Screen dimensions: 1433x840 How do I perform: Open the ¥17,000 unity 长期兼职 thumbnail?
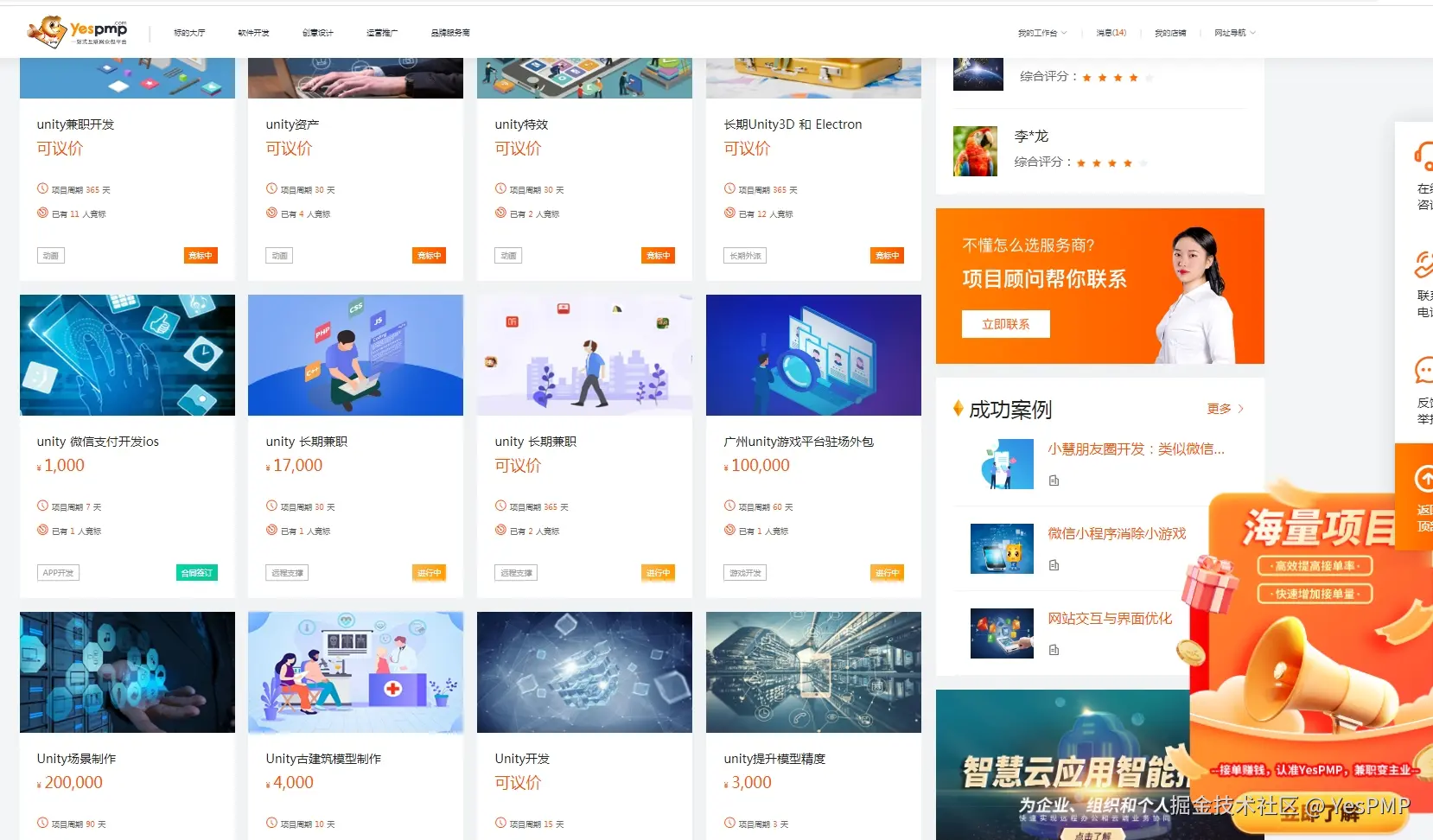click(x=355, y=355)
